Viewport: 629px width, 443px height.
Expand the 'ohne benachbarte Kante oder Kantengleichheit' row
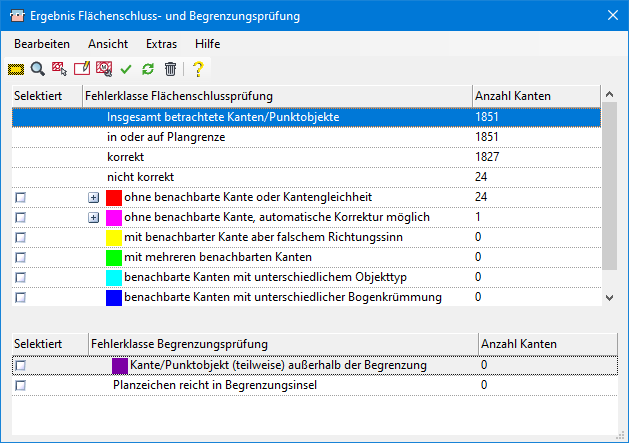coord(94,198)
